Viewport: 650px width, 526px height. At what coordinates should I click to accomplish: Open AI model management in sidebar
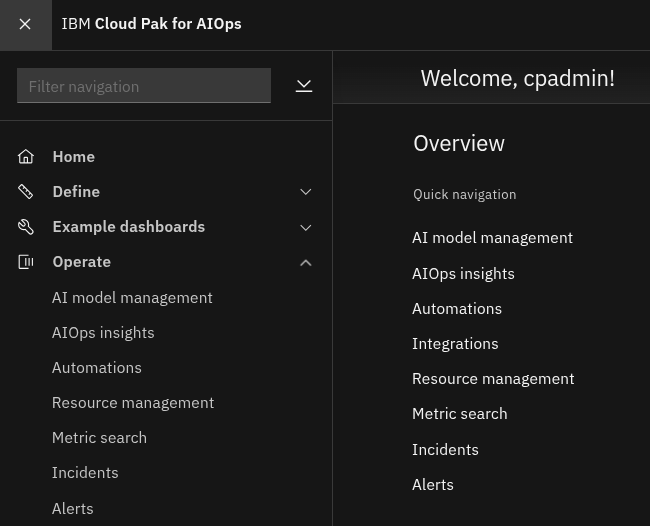coord(132,298)
